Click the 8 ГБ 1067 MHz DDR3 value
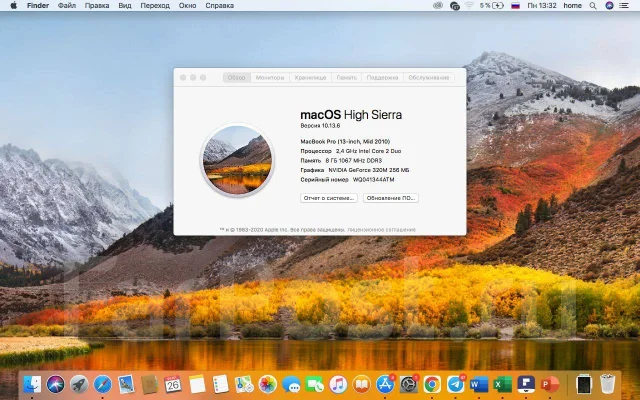 353,160
